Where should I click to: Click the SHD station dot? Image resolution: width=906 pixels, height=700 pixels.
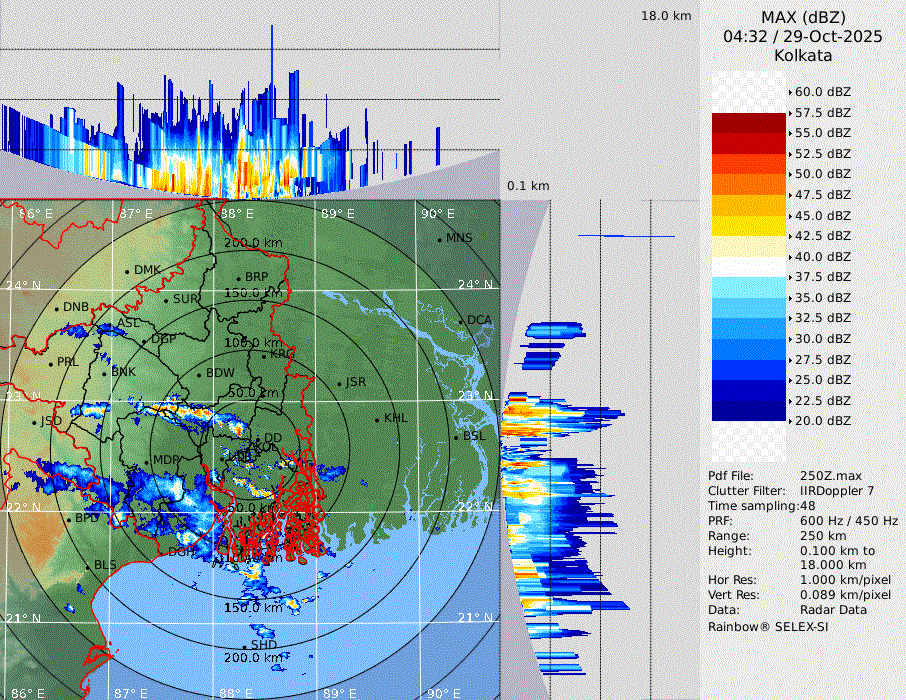tap(252, 647)
